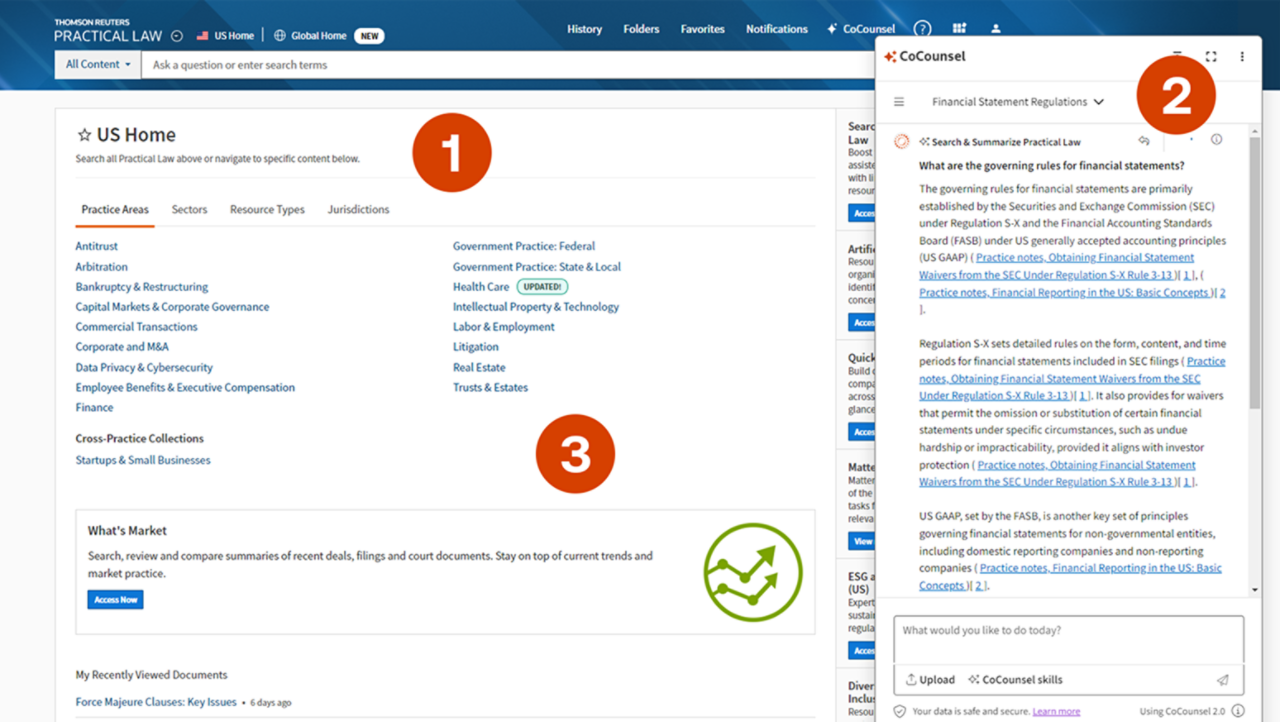This screenshot has height=722, width=1280.
Task: Click the first 'Practice notes, Financial Reporting in the US: Basic Concepts' citation
Action: (x=1065, y=293)
